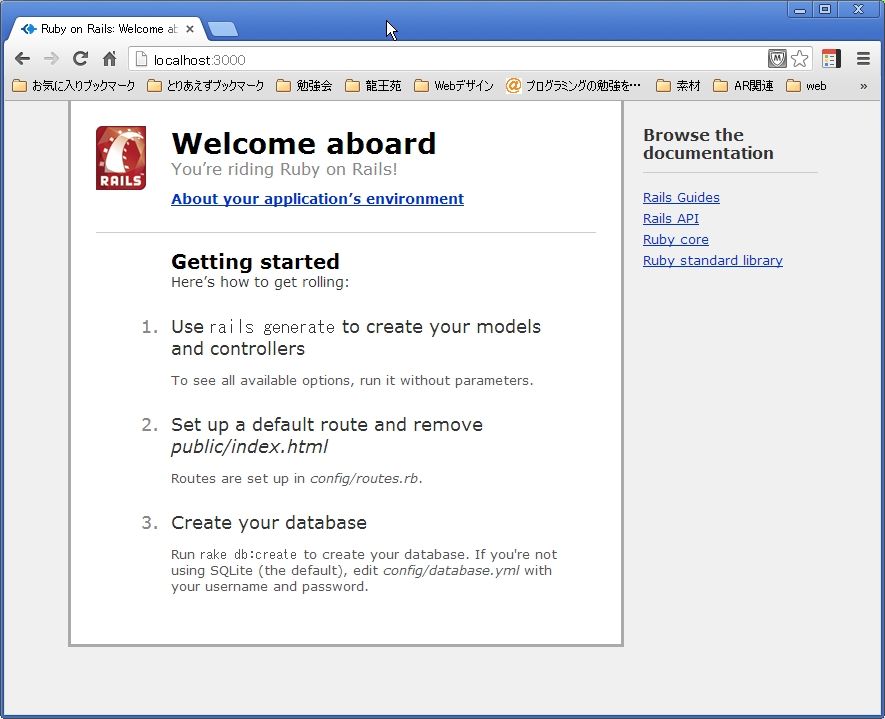This screenshot has height=719, width=885.
Task: Open the とりあえずブックマーク bookmark folder
Action: pyautogui.click(x=205, y=86)
